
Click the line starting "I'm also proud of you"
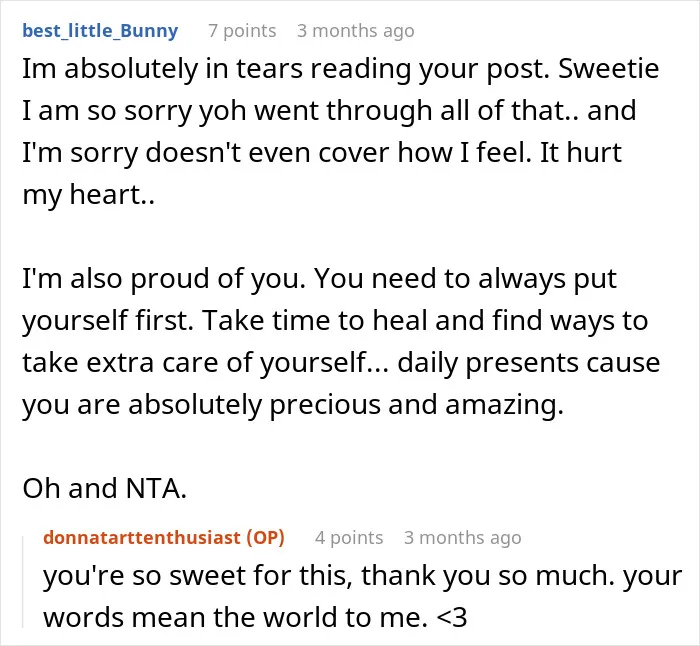[320, 279]
